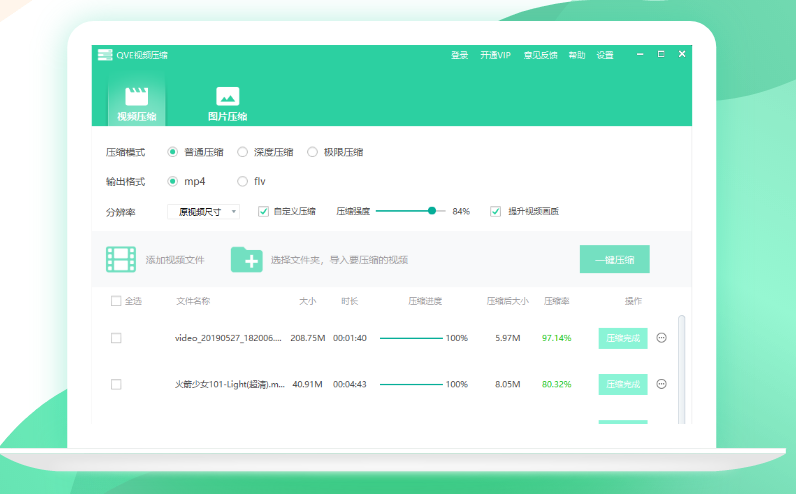The height and width of the screenshot is (494, 796).
Task: Click the 时长 column header
Action: click(x=350, y=301)
